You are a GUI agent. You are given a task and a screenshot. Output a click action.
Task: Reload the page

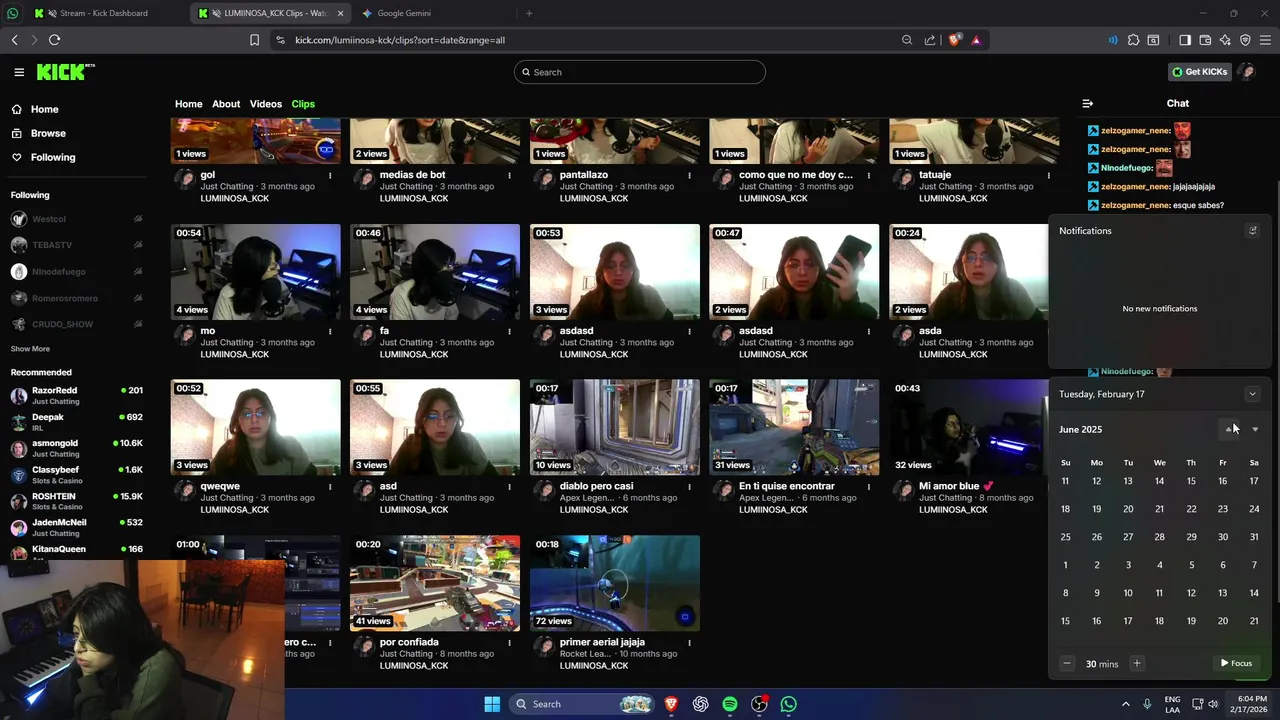(54, 40)
